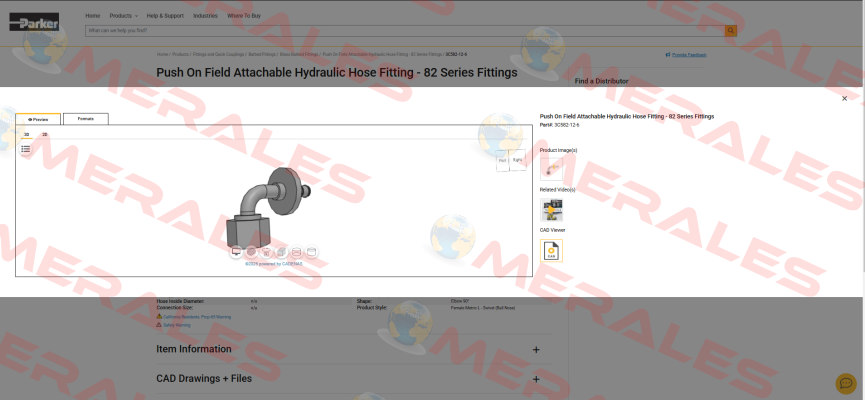Image resolution: width=865 pixels, height=400 pixels.
Task: Focus the 'What can we help you find?' search field
Action: click(x=405, y=31)
